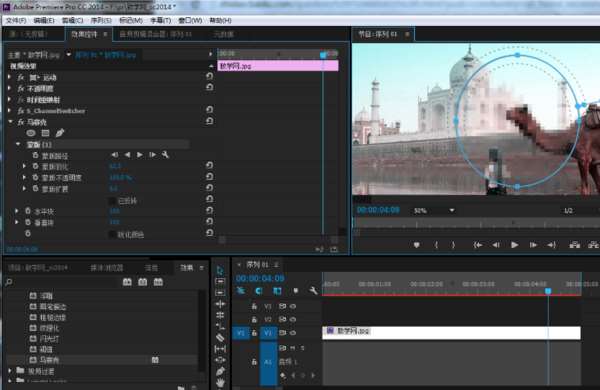Enable the Sharp Colors checkbox

[x=112, y=234]
